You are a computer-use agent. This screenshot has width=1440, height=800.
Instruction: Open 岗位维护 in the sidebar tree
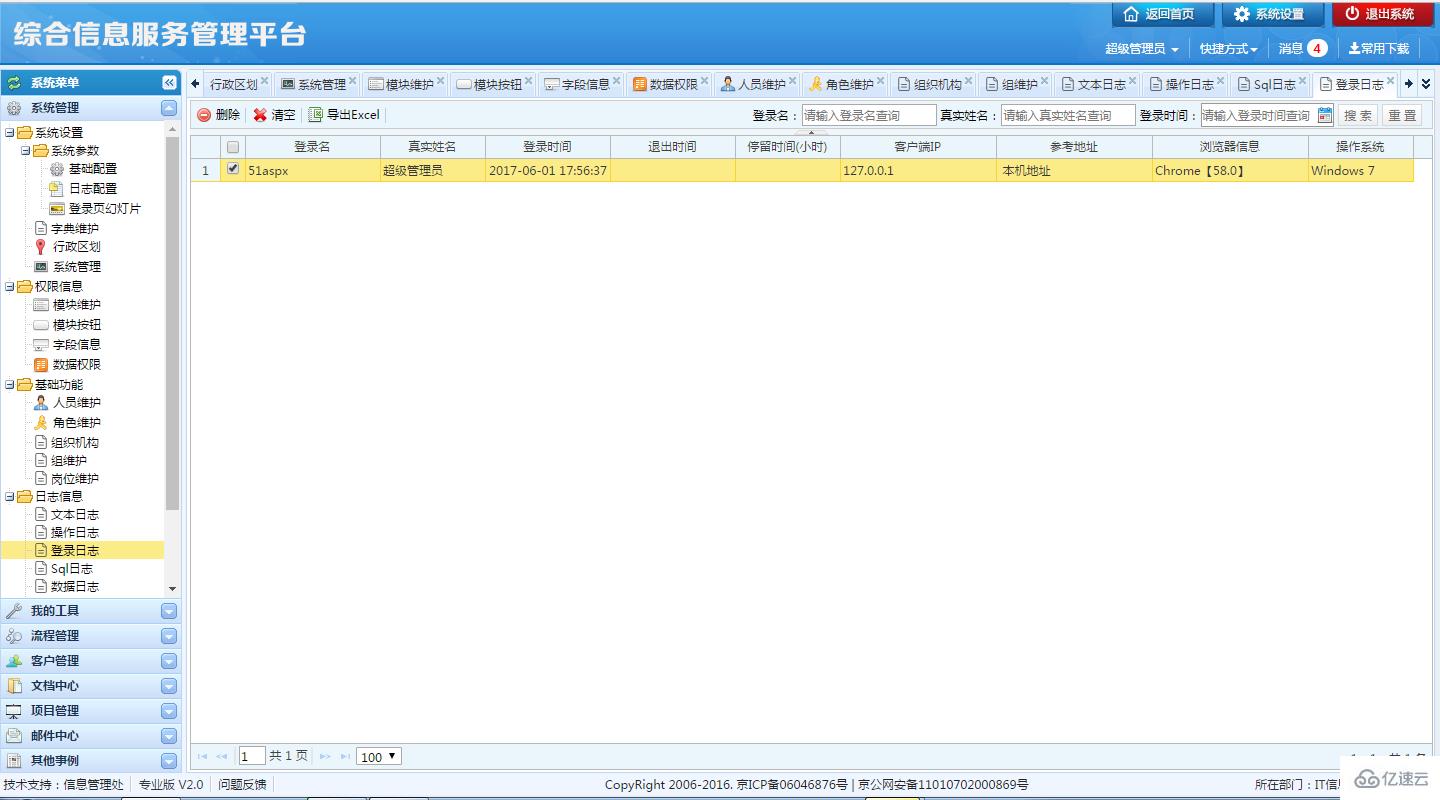(75, 478)
